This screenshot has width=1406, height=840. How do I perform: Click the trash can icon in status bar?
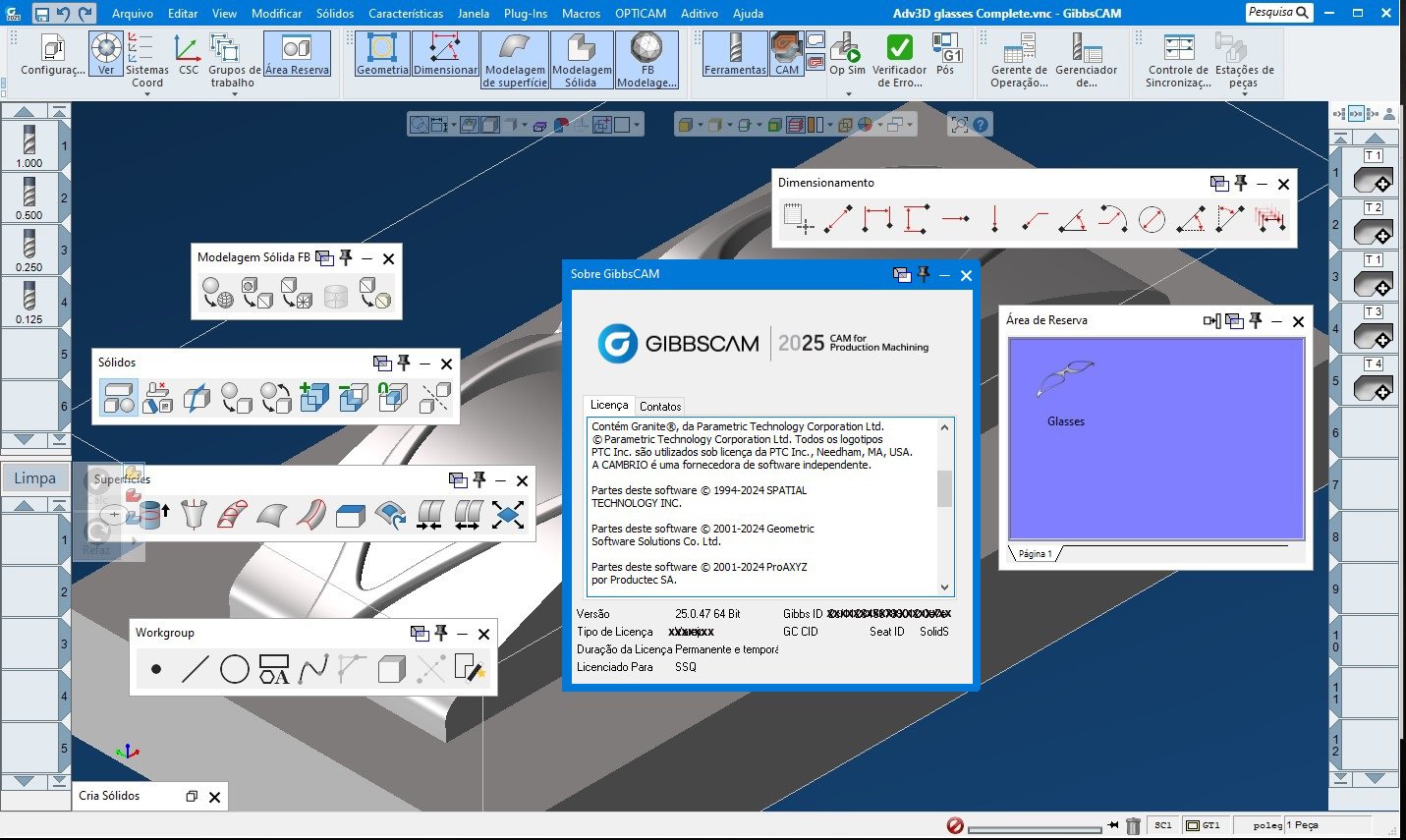click(x=1133, y=826)
